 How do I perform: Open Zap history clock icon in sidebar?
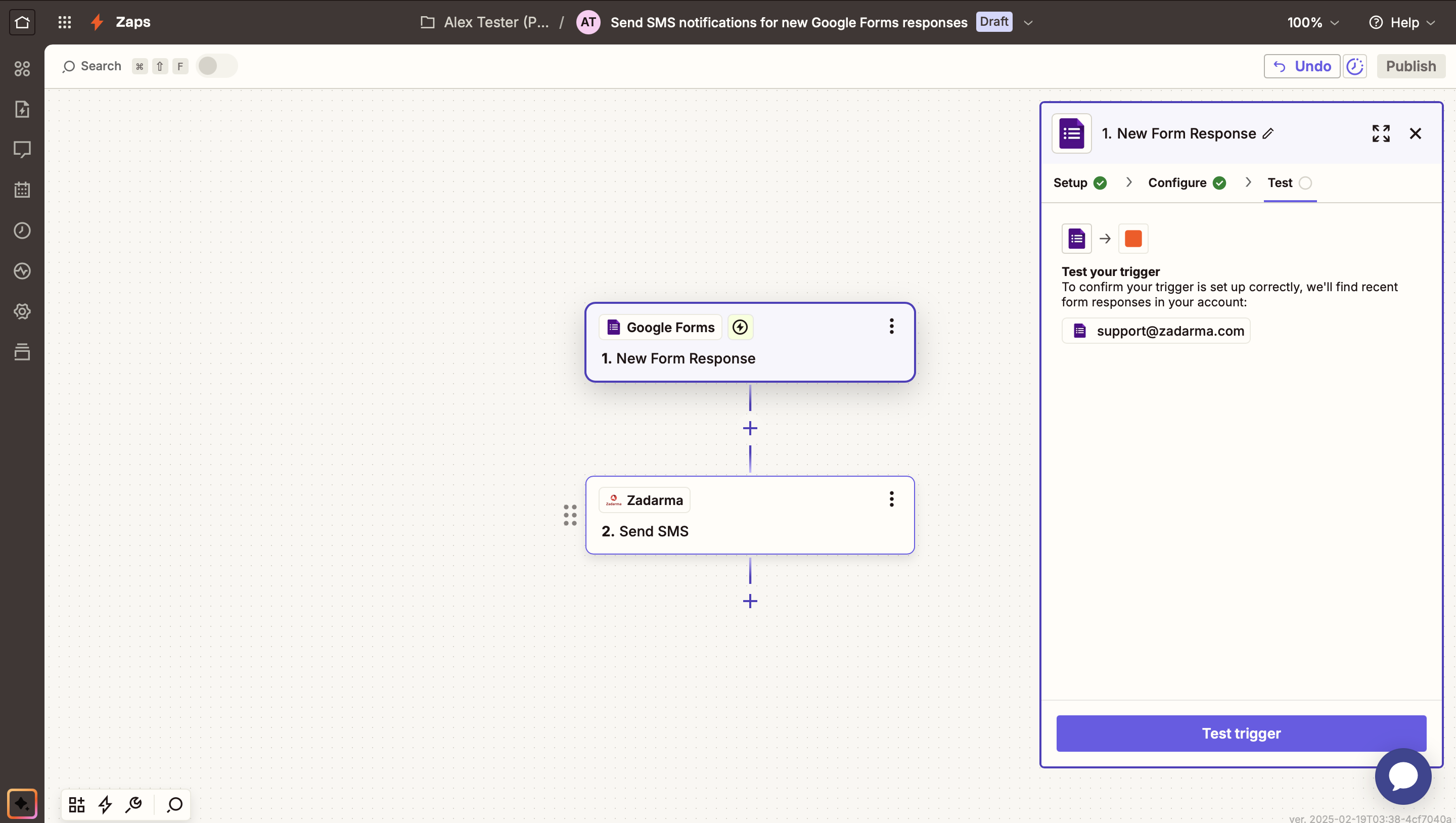[22, 231]
